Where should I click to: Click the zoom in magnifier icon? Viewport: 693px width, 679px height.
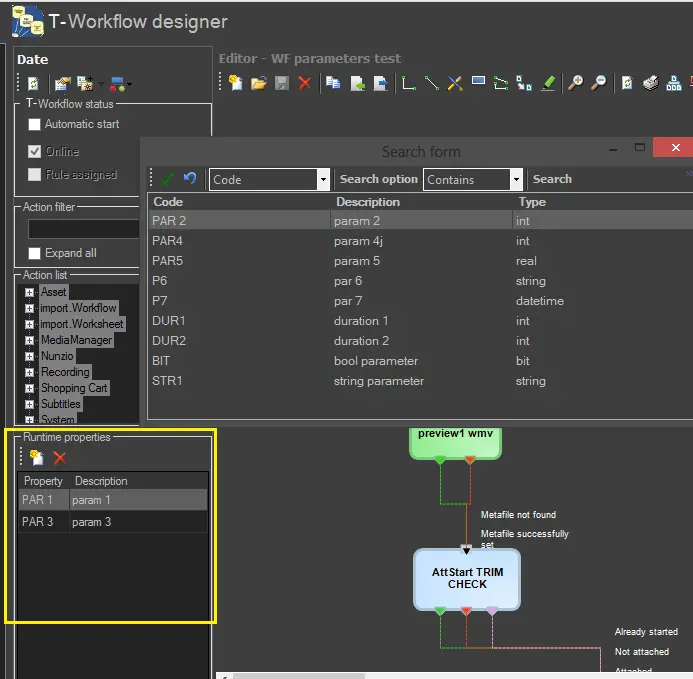tap(575, 84)
